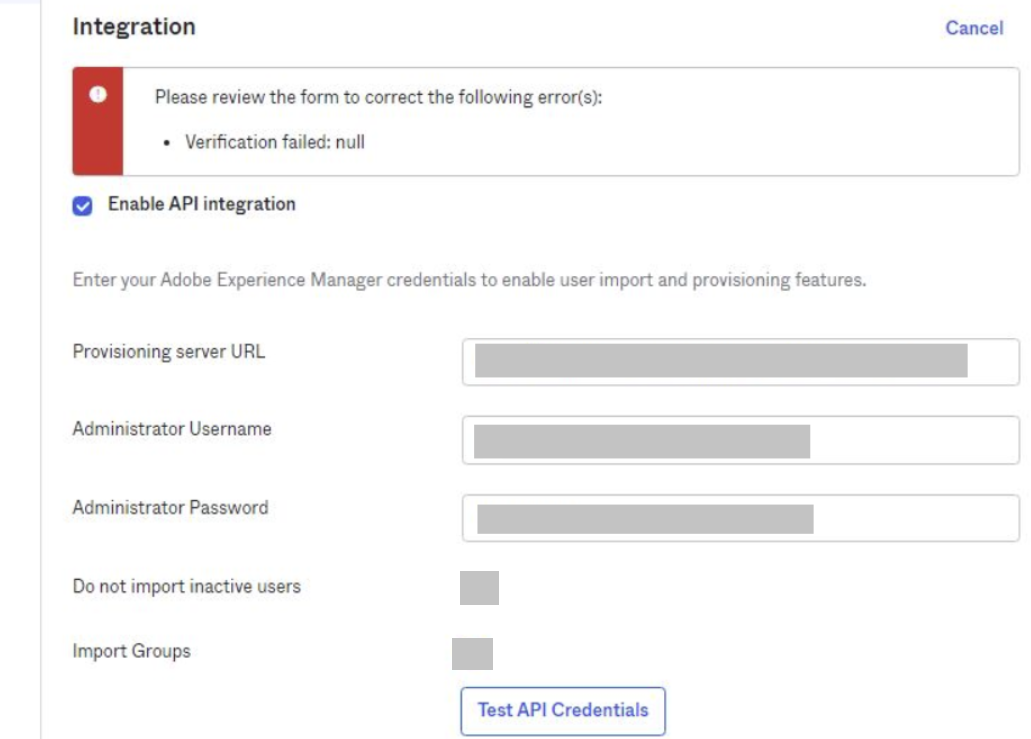1031x739 pixels.
Task: Focus the Provisioning server URL field
Action: (x=740, y=362)
